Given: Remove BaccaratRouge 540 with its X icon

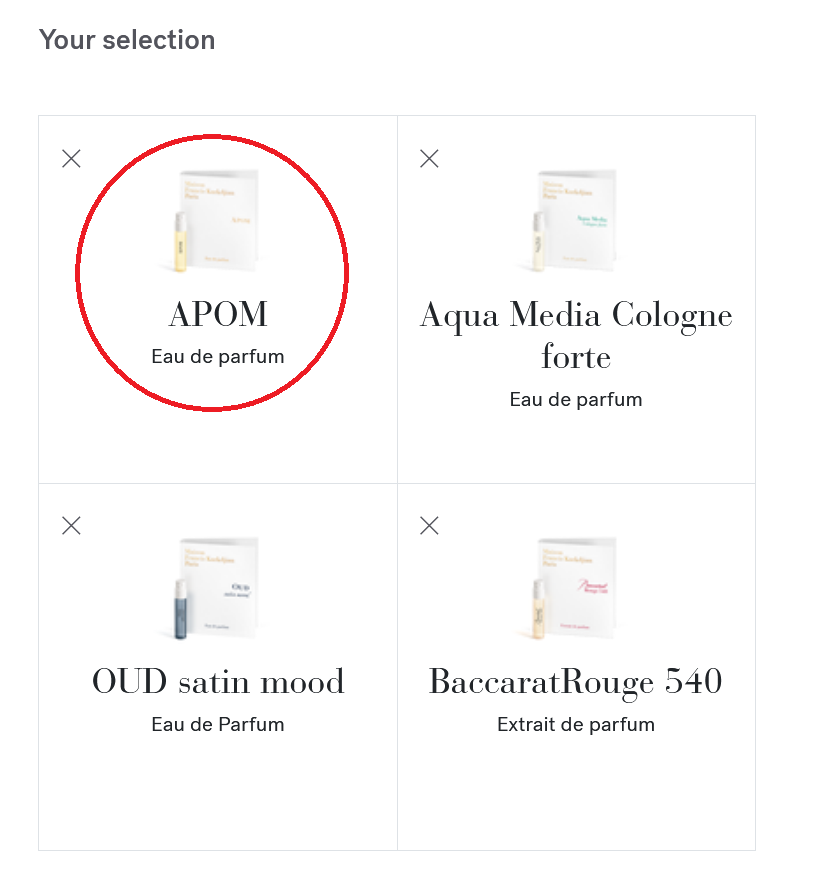Looking at the screenshot, I should (x=429, y=525).
